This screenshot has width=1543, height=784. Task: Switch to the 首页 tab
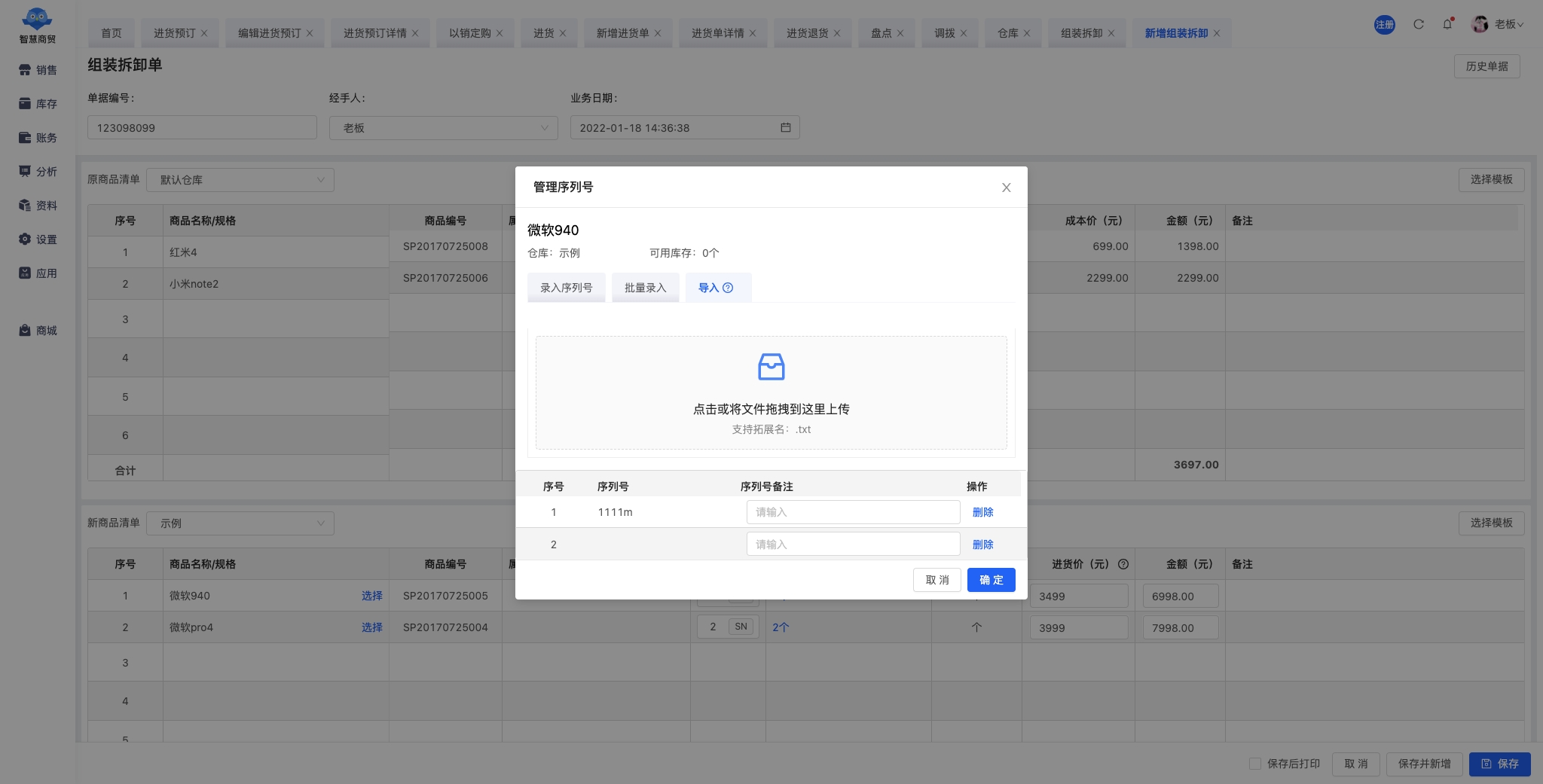point(112,33)
